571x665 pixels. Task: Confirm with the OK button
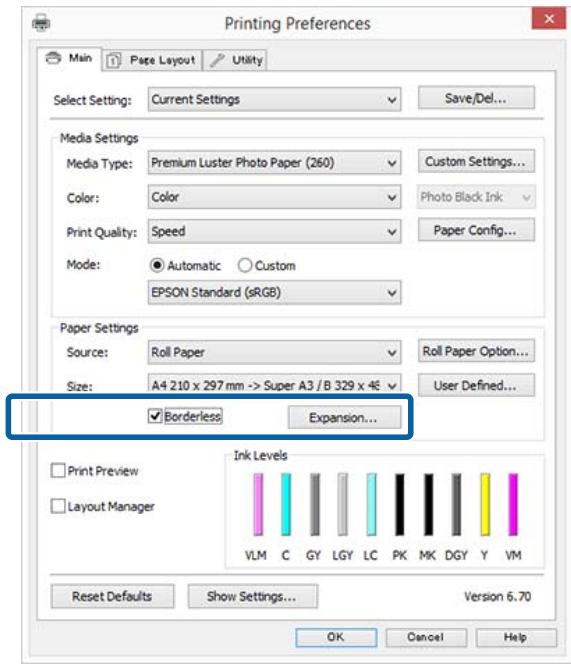click(336, 637)
